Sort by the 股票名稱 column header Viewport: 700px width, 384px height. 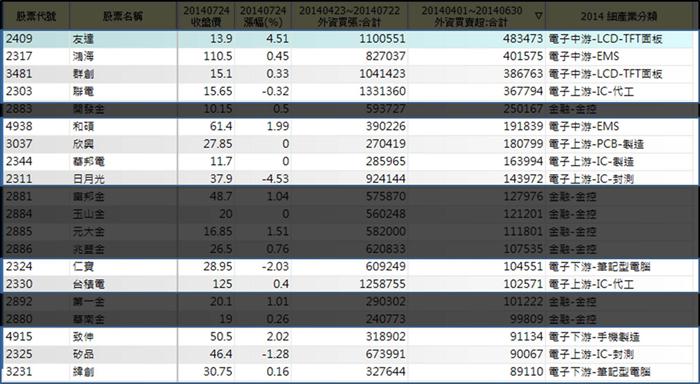[x=123, y=17]
